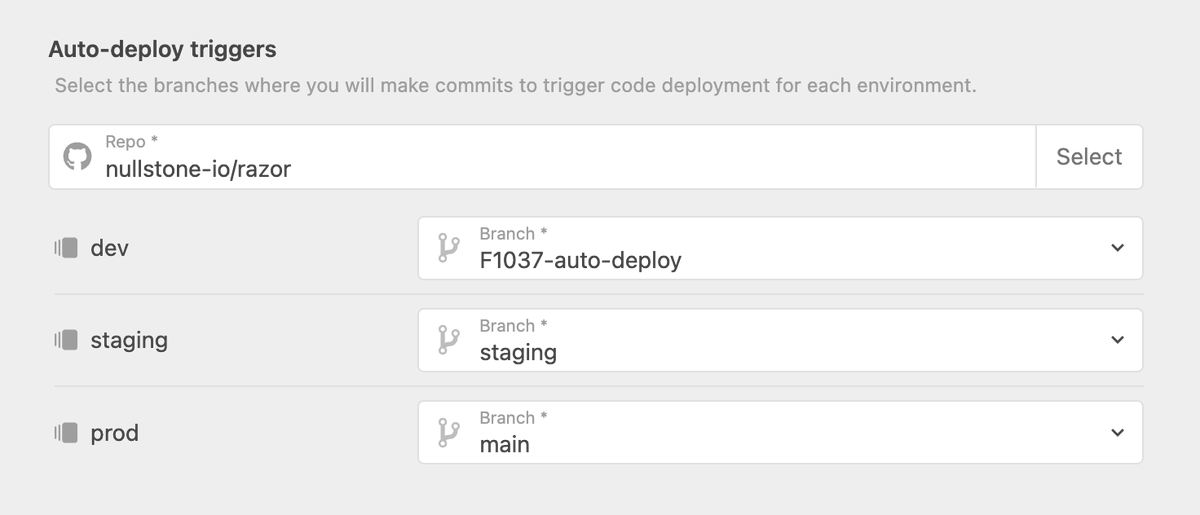Click the Auto-deploy triggers heading
Viewport: 1200px width, 515px height.
point(163,49)
